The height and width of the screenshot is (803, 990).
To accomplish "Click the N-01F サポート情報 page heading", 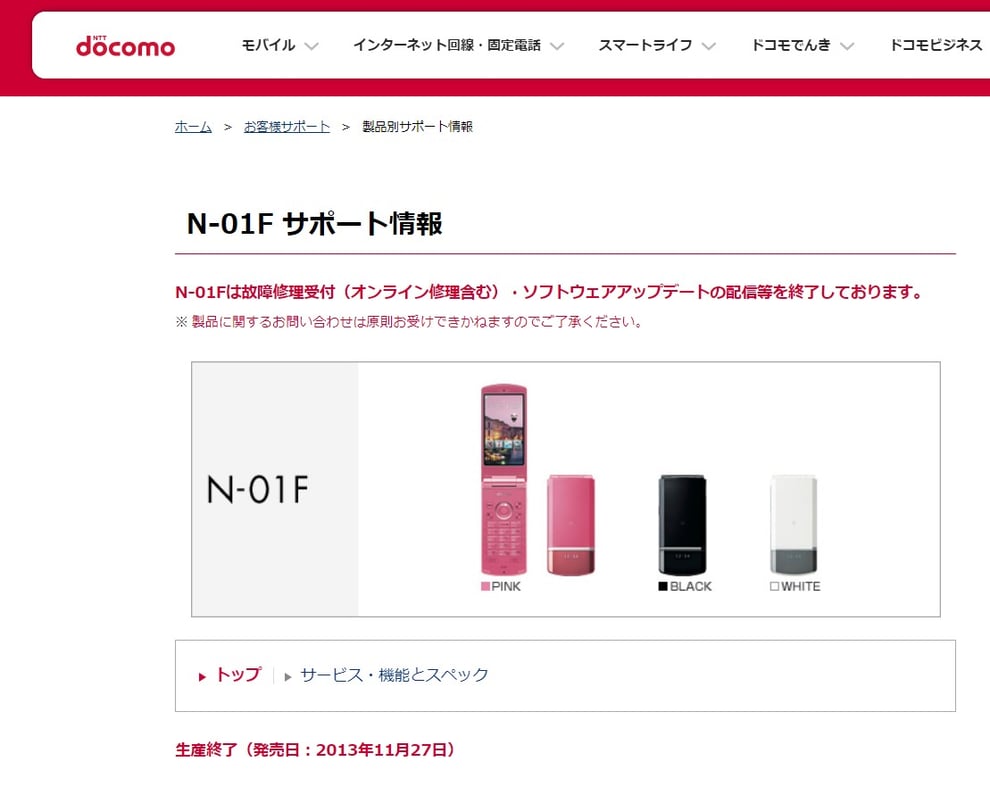I will pos(314,224).
